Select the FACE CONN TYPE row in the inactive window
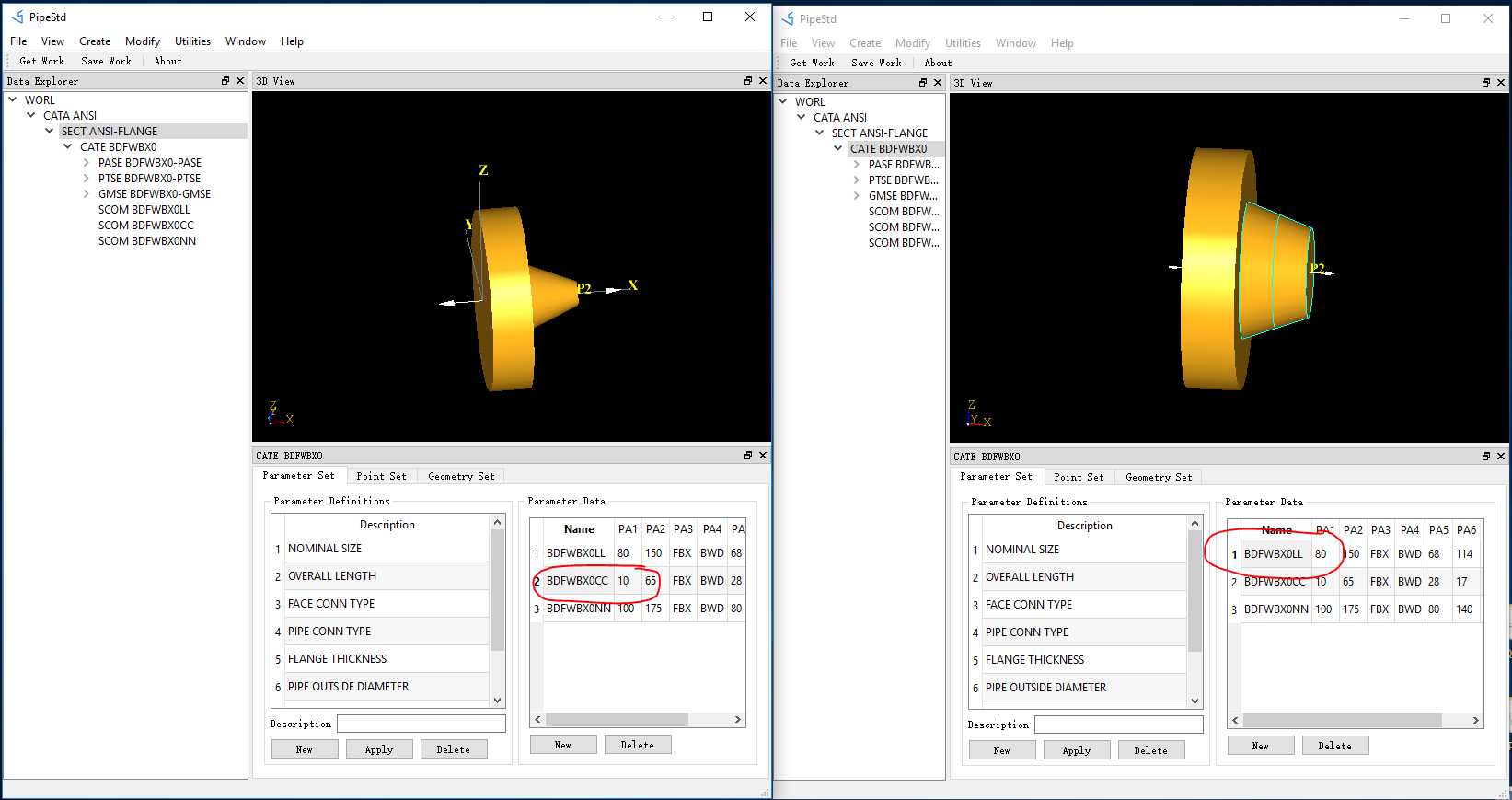Screen dimensions: 1512x800 pyautogui.click(x=1085, y=605)
